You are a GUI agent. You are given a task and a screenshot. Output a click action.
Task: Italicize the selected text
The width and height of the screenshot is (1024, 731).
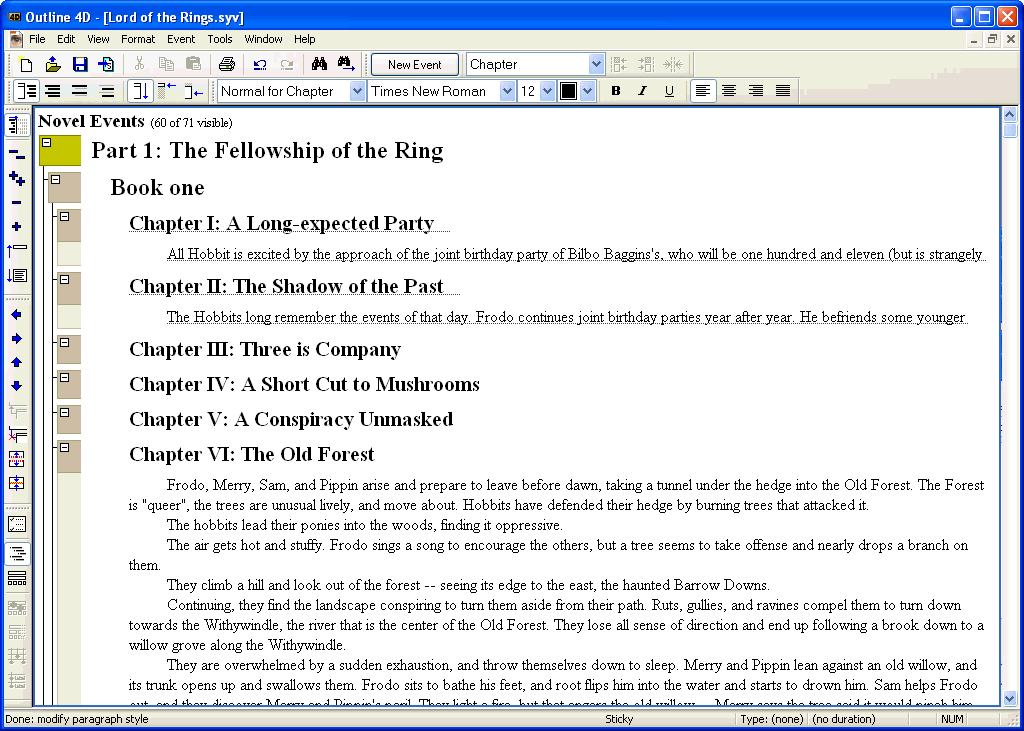click(x=642, y=90)
